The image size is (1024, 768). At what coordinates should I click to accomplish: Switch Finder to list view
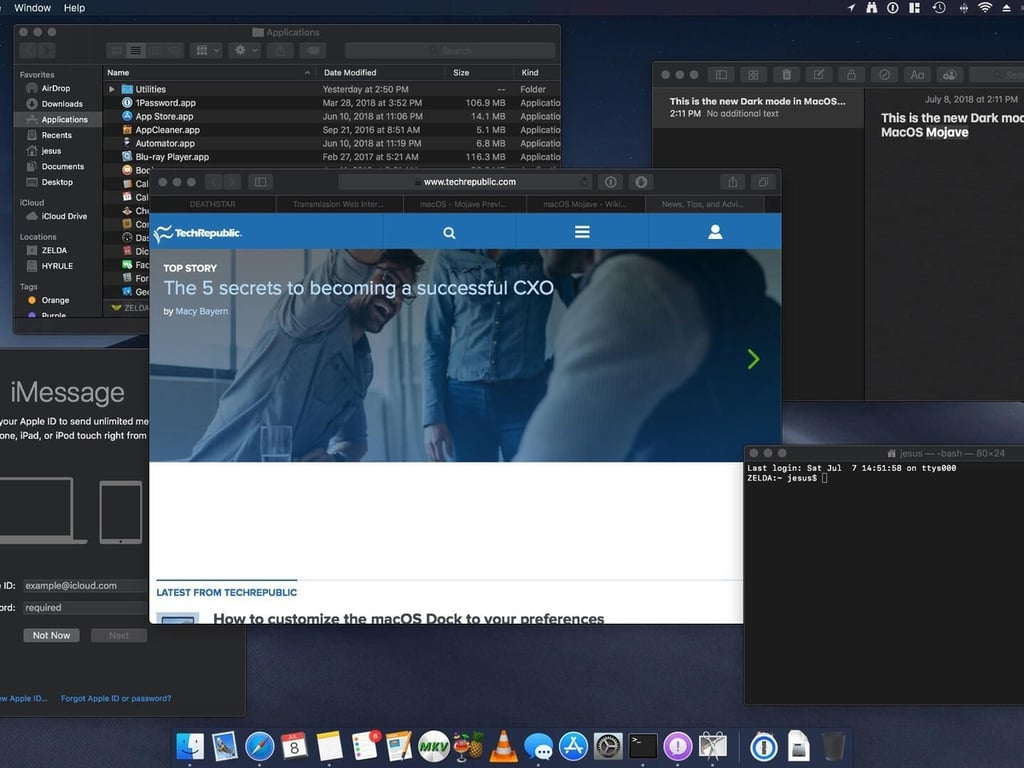coord(136,50)
